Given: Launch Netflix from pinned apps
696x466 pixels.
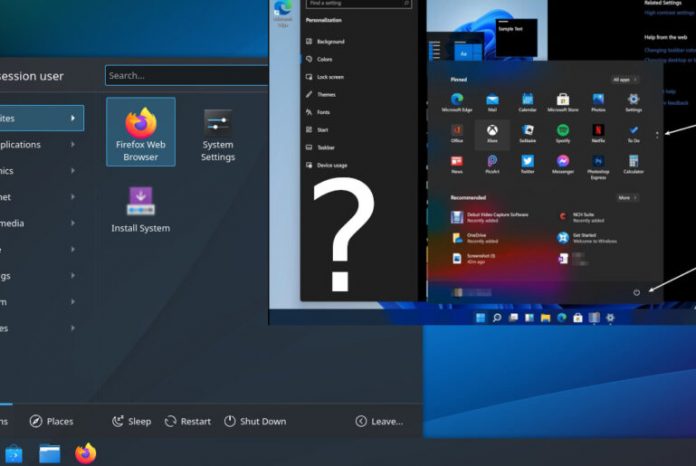Looking at the screenshot, I should pos(598,131).
